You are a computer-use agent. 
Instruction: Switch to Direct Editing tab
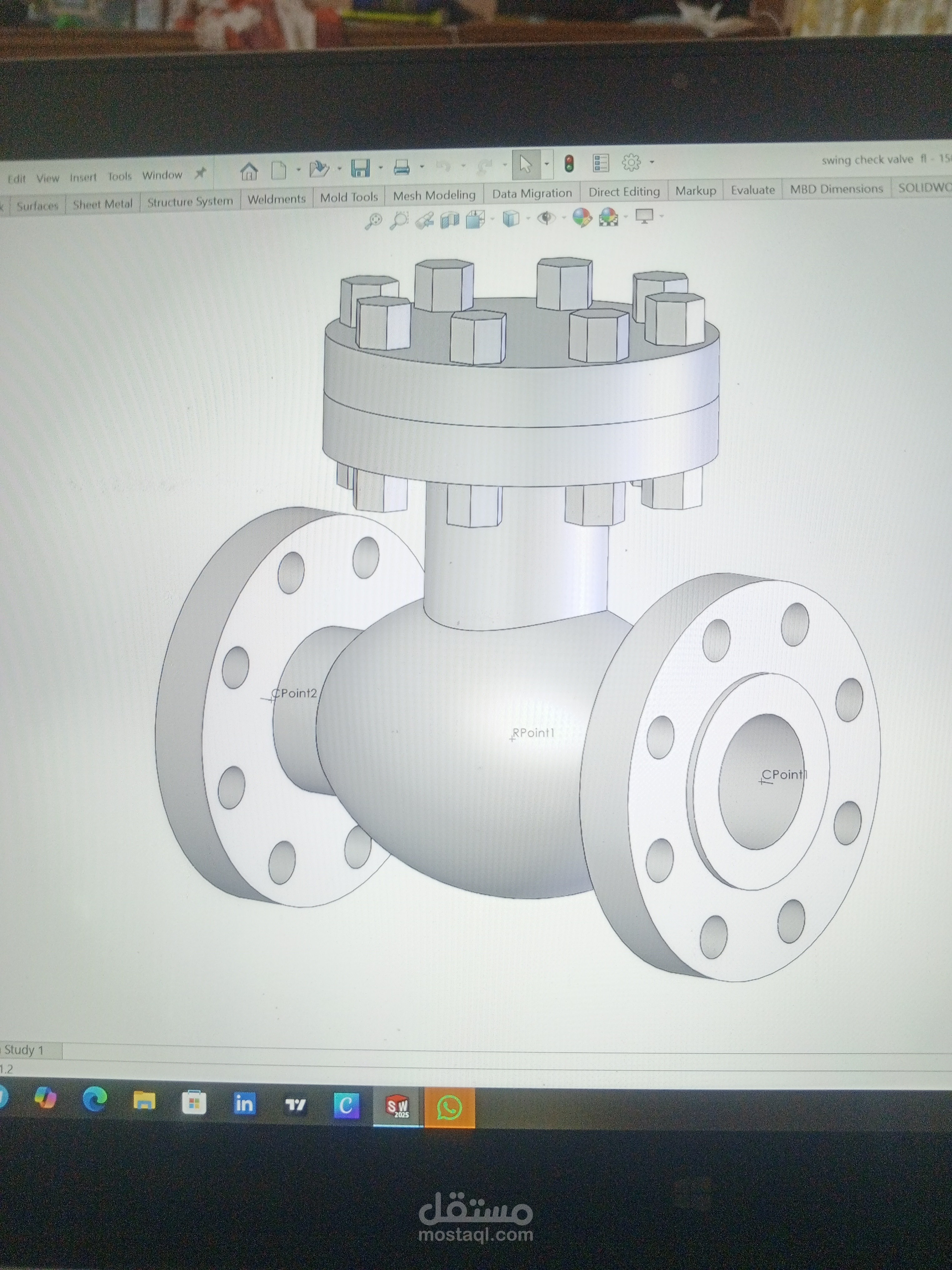[x=624, y=192]
